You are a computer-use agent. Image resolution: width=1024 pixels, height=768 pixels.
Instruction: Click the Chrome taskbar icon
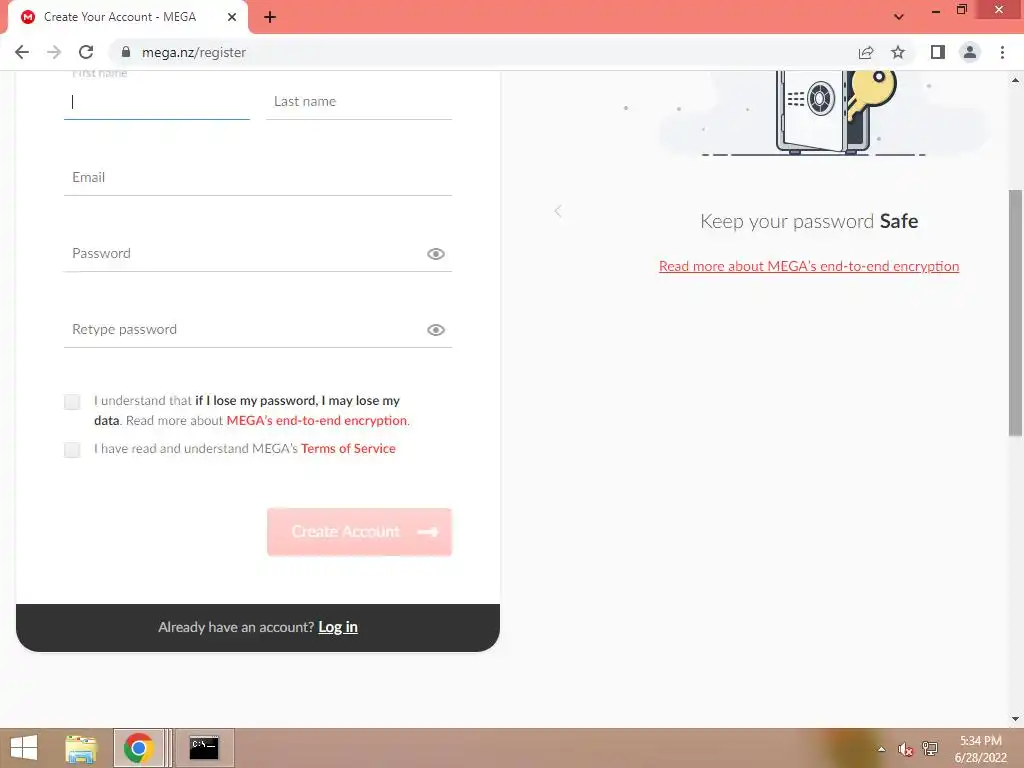pos(138,748)
